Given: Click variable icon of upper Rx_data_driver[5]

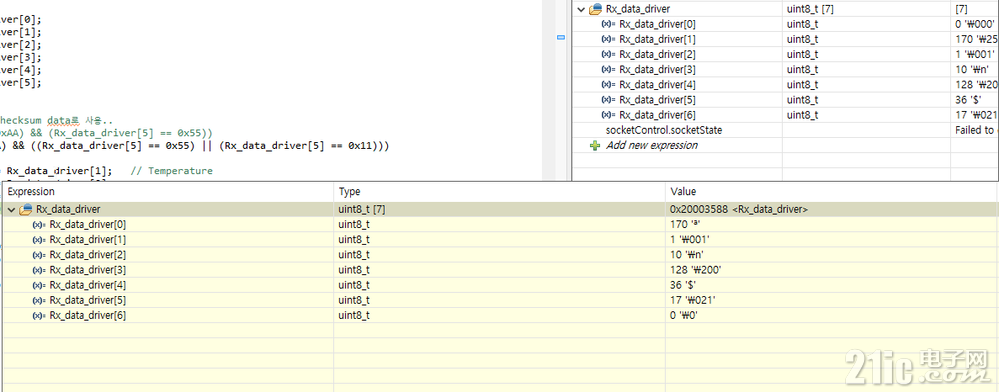Looking at the screenshot, I should [x=608, y=100].
